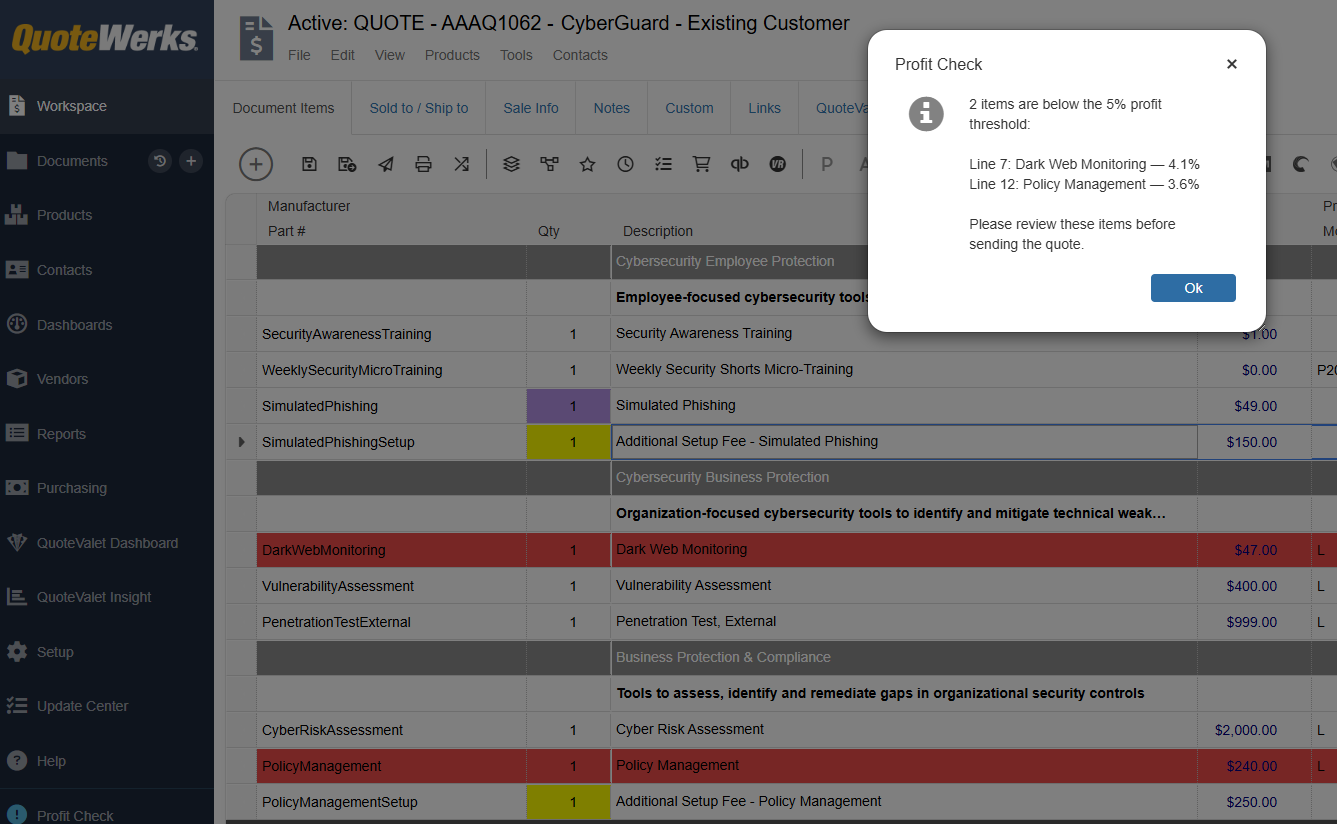The height and width of the screenshot is (824, 1337).
Task: Click the Print icon in toolbar
Action: (x=423, y=164)
